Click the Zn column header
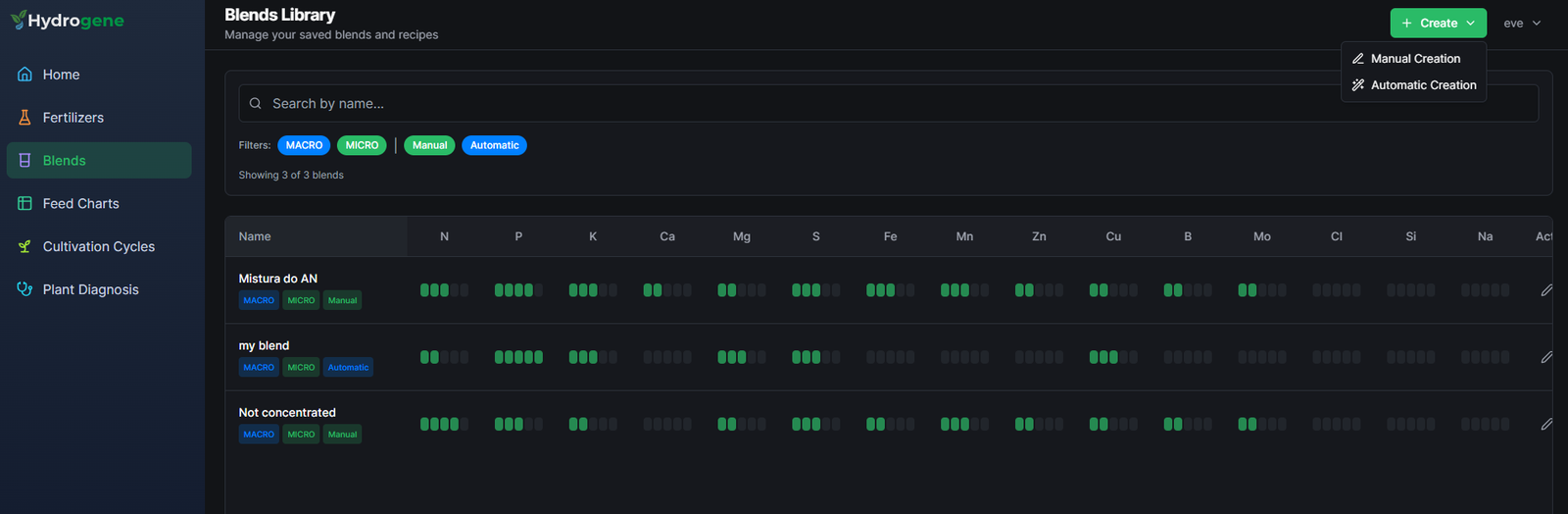Viewport: 1568px width, 514px height. 1039,236
